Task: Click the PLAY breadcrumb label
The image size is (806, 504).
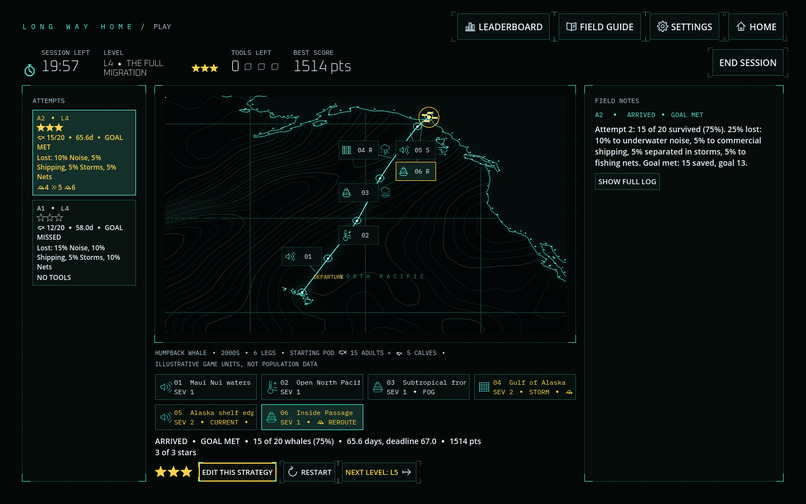Action: tap(162, 27)
